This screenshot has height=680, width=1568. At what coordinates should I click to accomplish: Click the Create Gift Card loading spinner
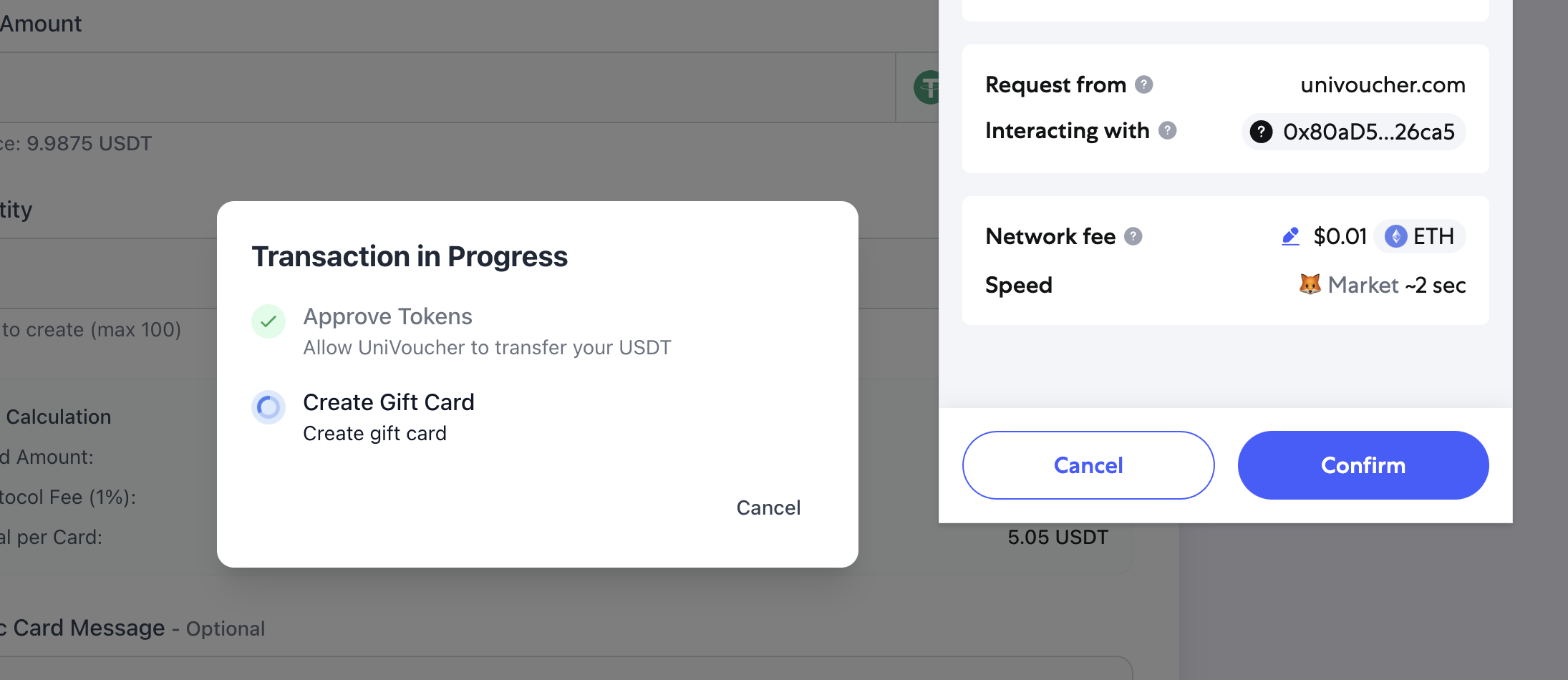pyautogui.click(x=268, y=407)
